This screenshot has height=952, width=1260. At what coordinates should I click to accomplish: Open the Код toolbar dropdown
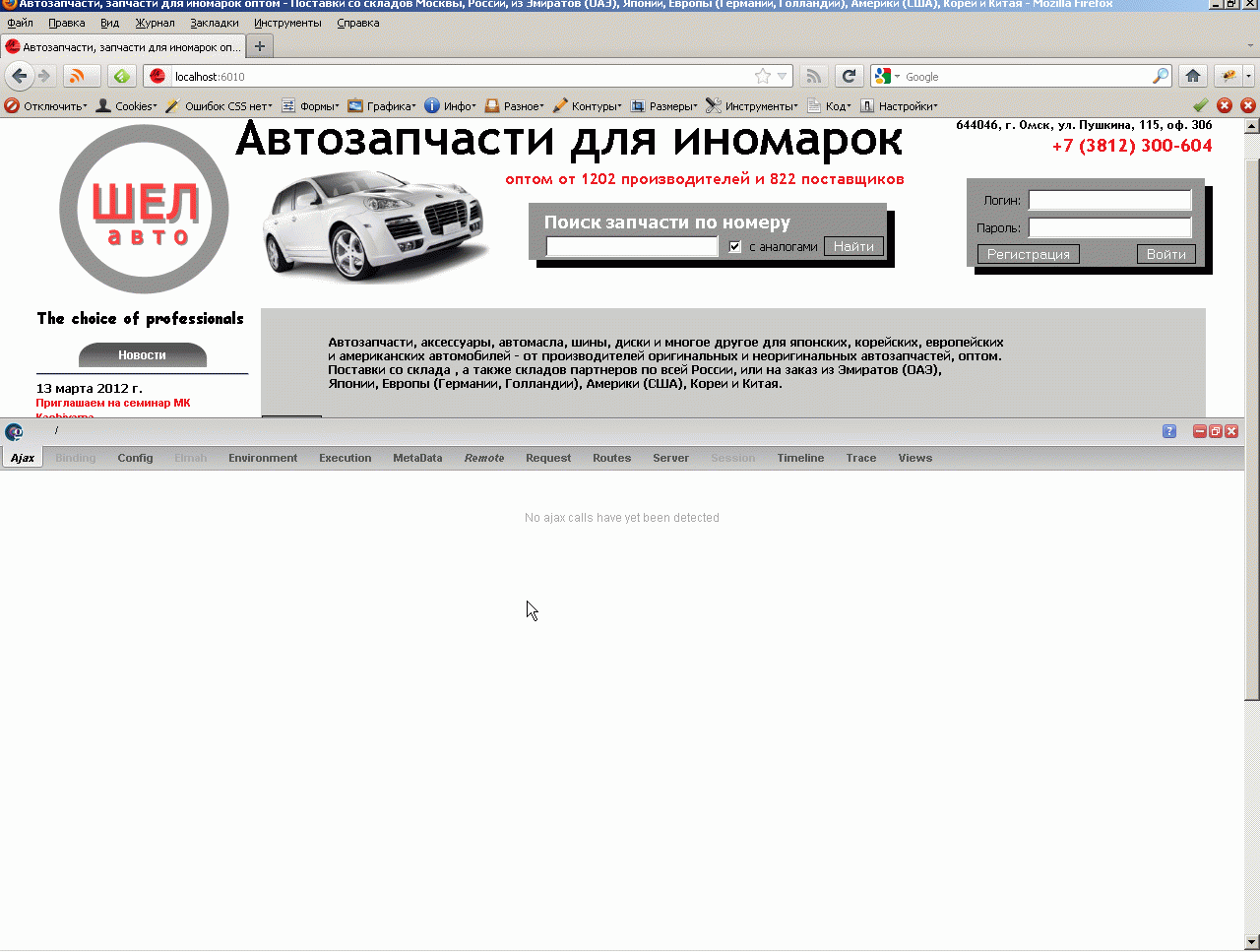(x=829, y=105)
